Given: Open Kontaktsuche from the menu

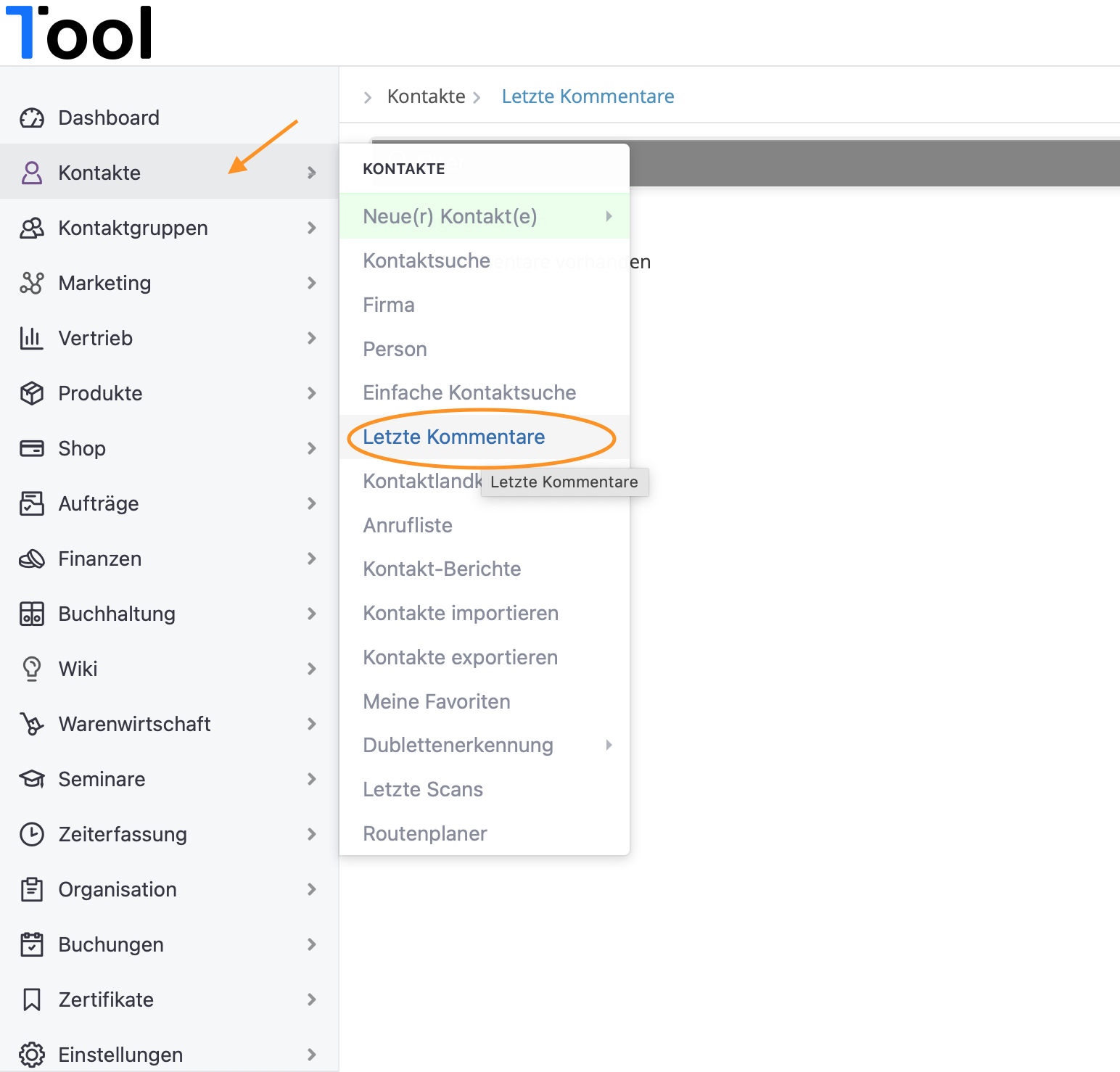Looking at the screenshot, I should [485, 260].
